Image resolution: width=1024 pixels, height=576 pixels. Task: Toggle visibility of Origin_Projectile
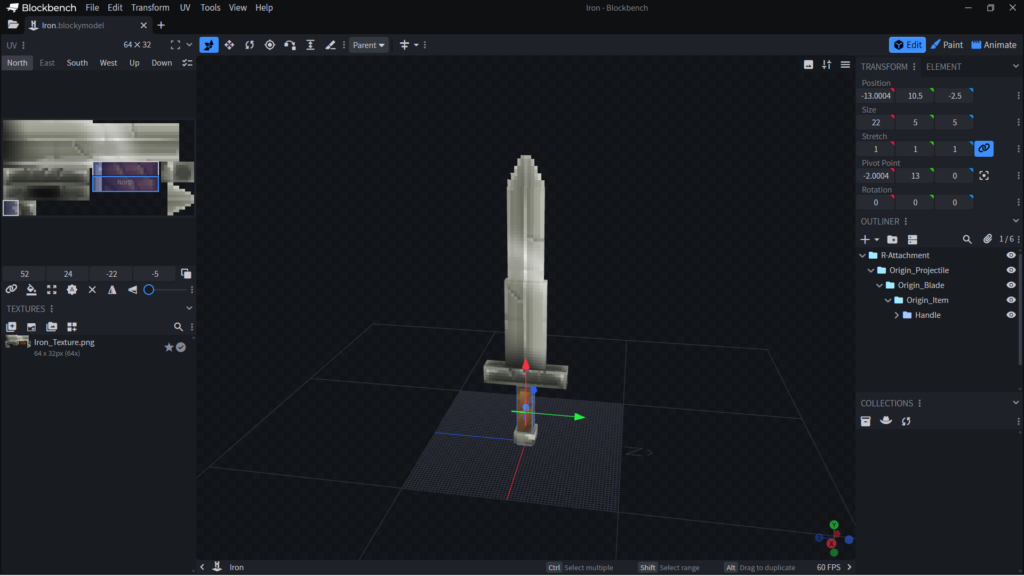pos(1009,270)
